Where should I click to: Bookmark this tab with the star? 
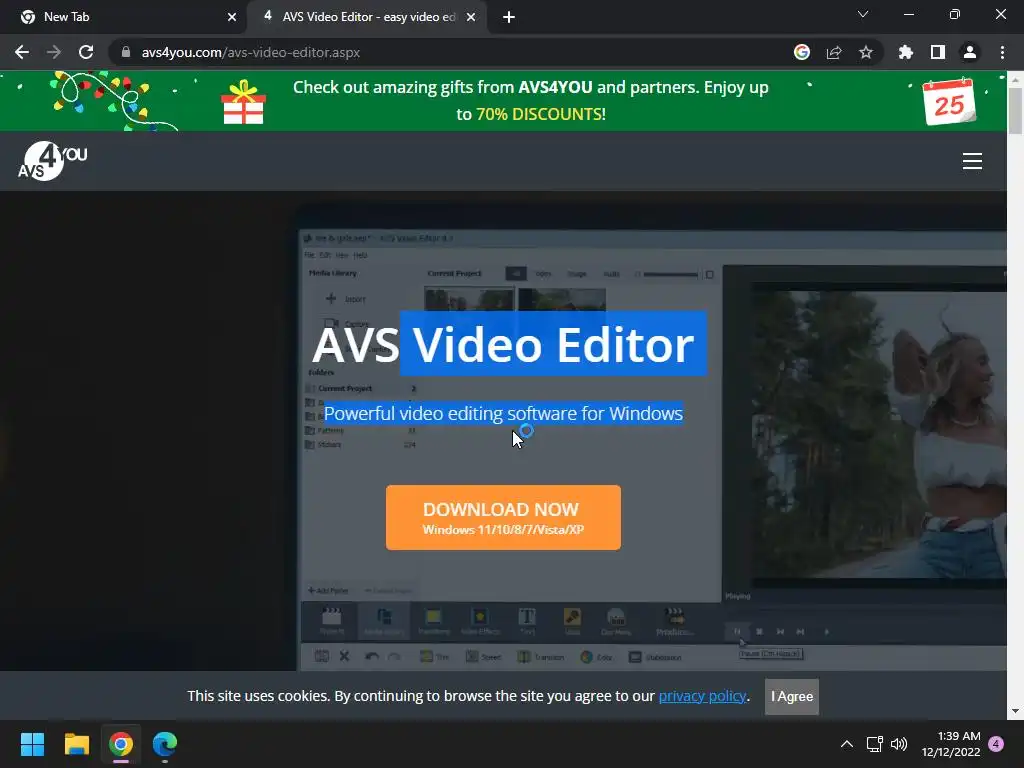[x=866, y=52]
